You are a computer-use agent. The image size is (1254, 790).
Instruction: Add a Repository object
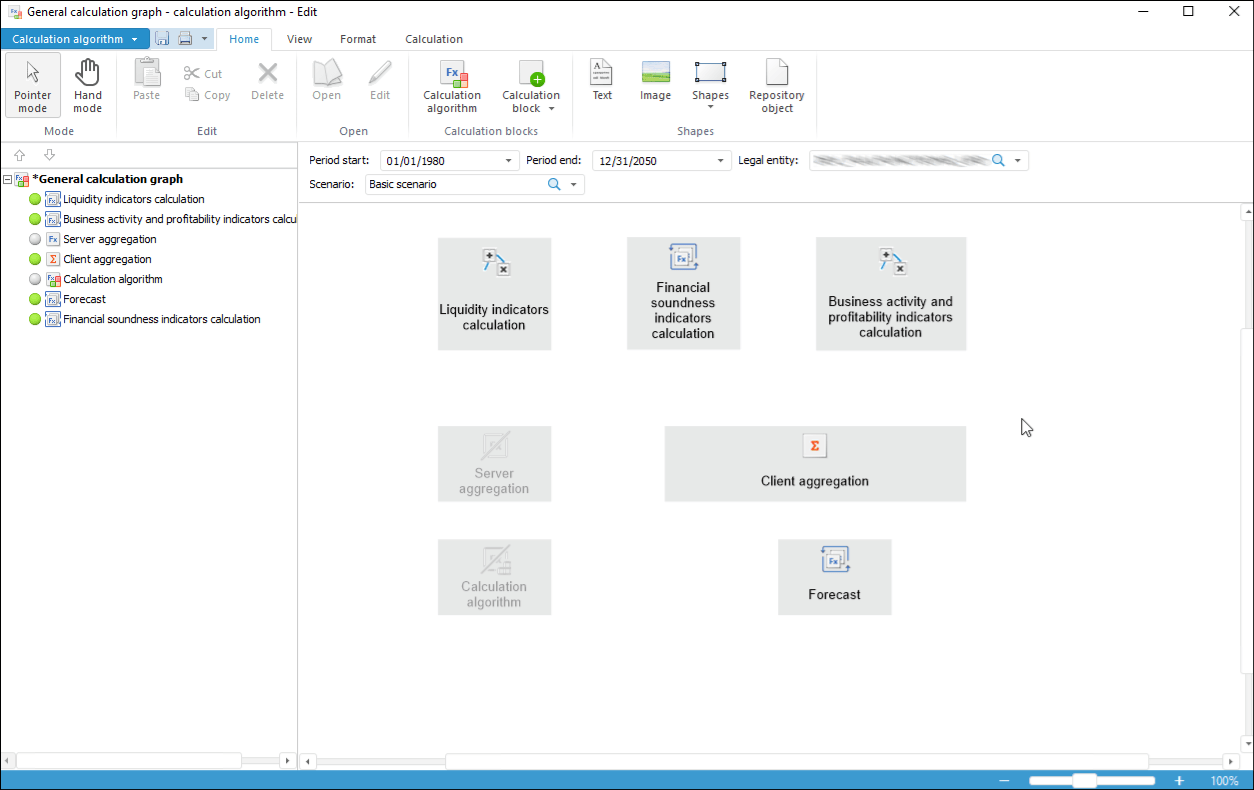tap(776, 85)
